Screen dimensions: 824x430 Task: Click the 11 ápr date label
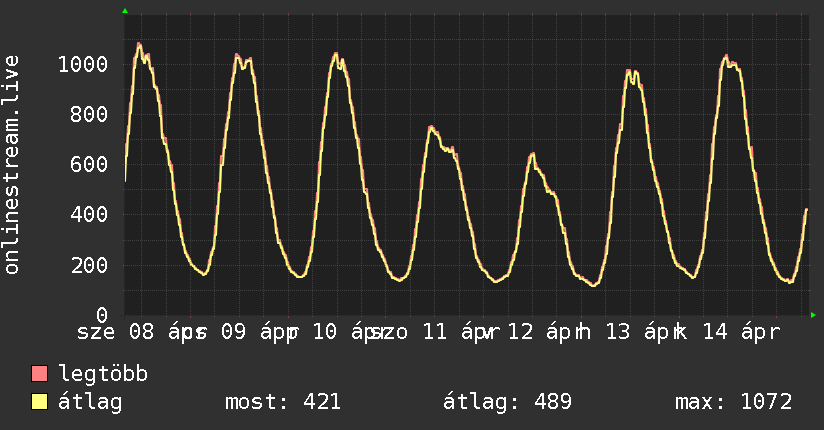coord(461,332)
